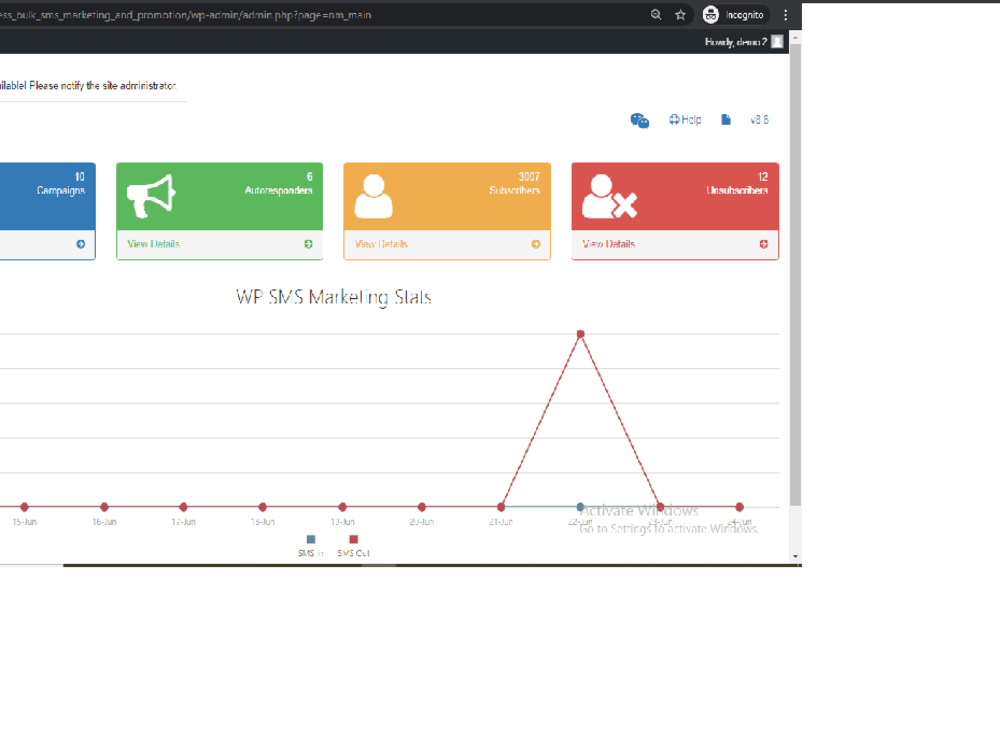Click the 6 Autoresponders count
Screen dimensions: 1000x750
click(x=309, y=177)
